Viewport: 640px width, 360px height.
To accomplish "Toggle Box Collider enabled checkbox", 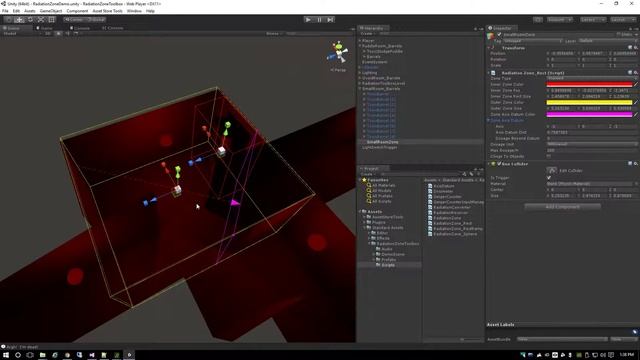I will pos(499,164).
